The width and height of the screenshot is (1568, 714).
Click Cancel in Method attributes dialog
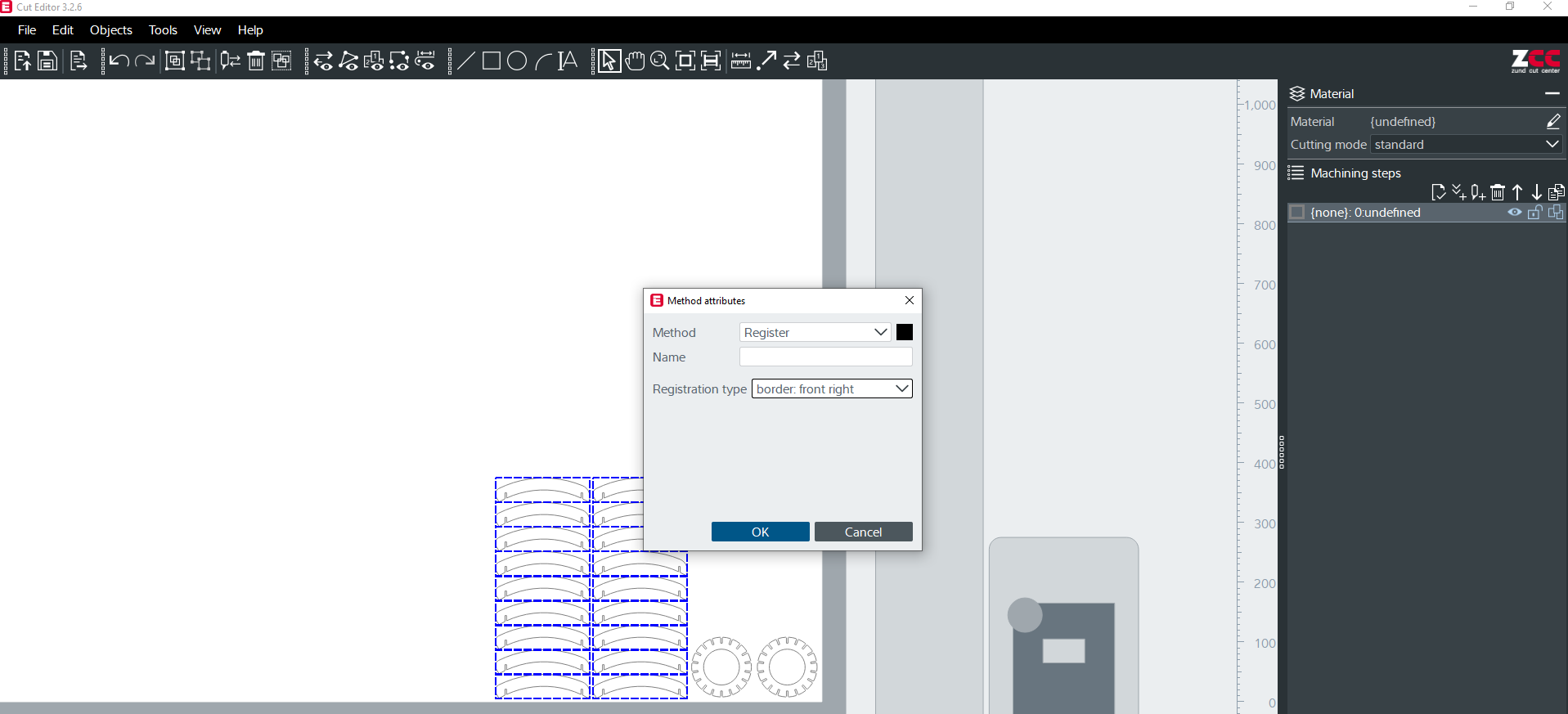864,532
